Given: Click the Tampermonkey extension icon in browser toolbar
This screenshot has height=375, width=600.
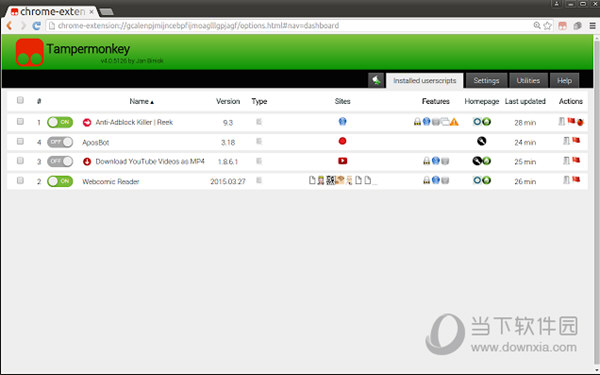Looking at the screenshot, I should pos(562,26).
